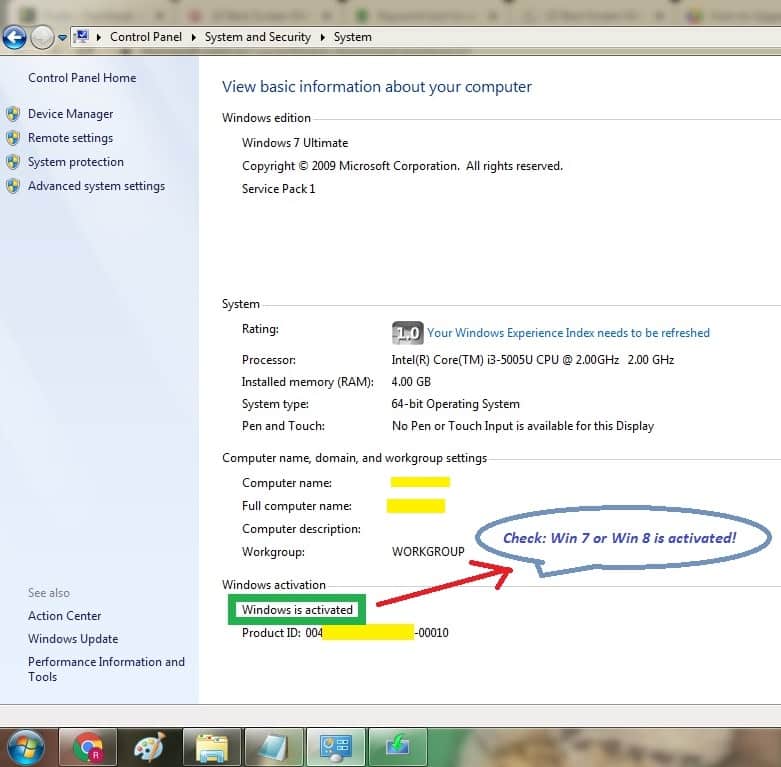Click the View basic information heading
The height and width of the screenshot is (767, 781).
[x=377, y=87]
